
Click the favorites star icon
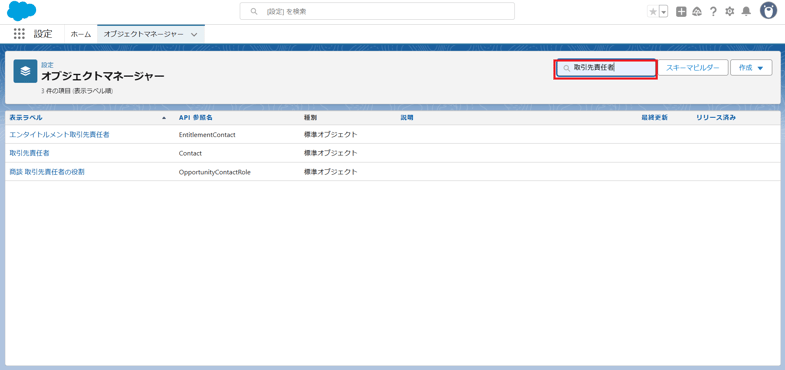653,12
